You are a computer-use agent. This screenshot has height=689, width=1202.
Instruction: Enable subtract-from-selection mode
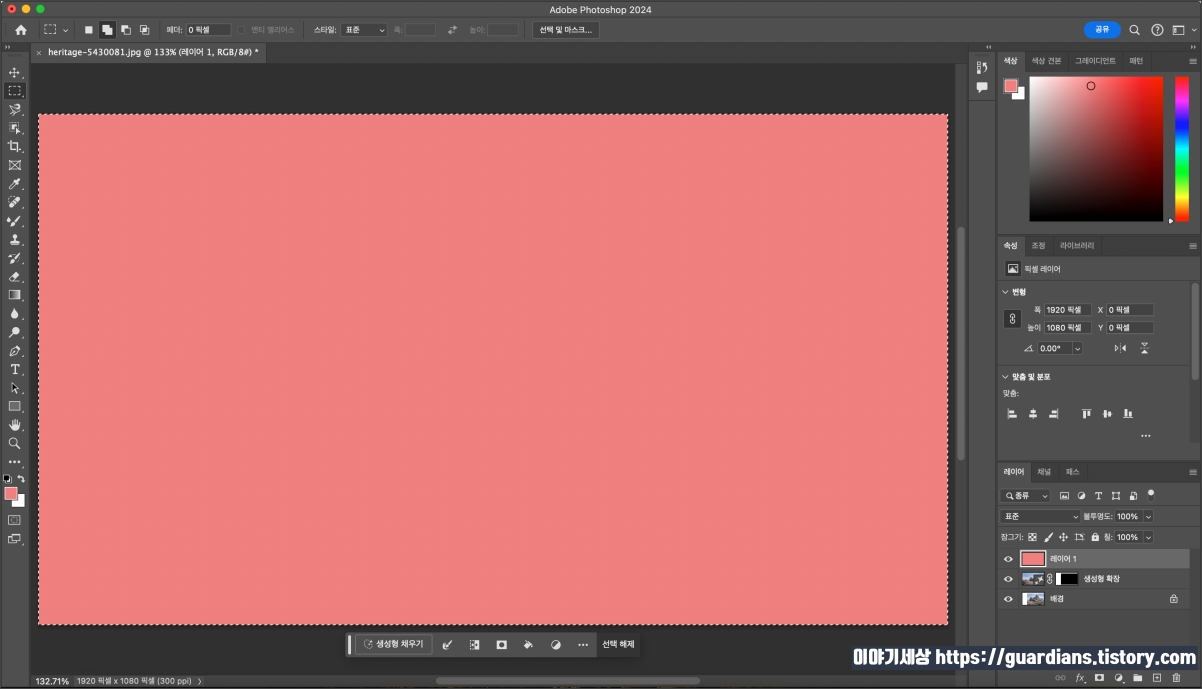[126, 30]
